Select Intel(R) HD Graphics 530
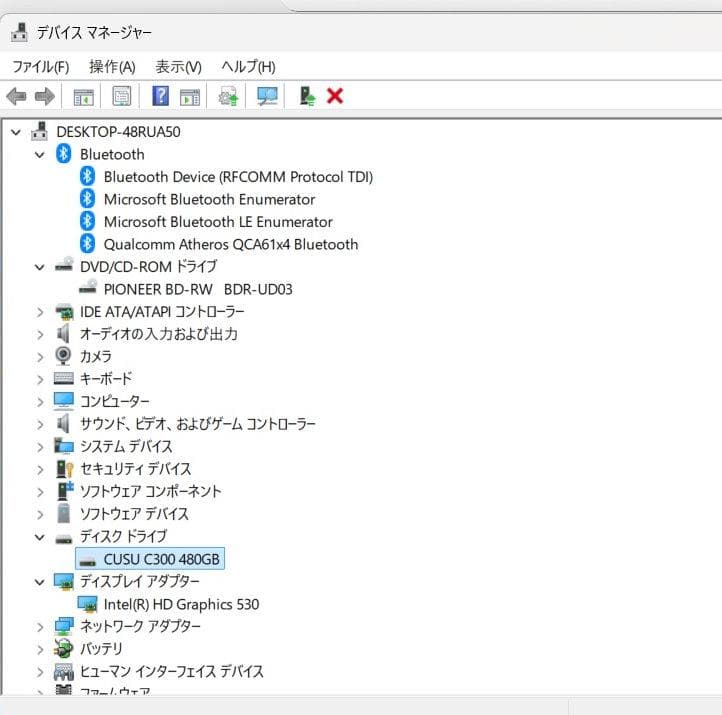Viewport: 722px width, 715px height. click(181, 604)
